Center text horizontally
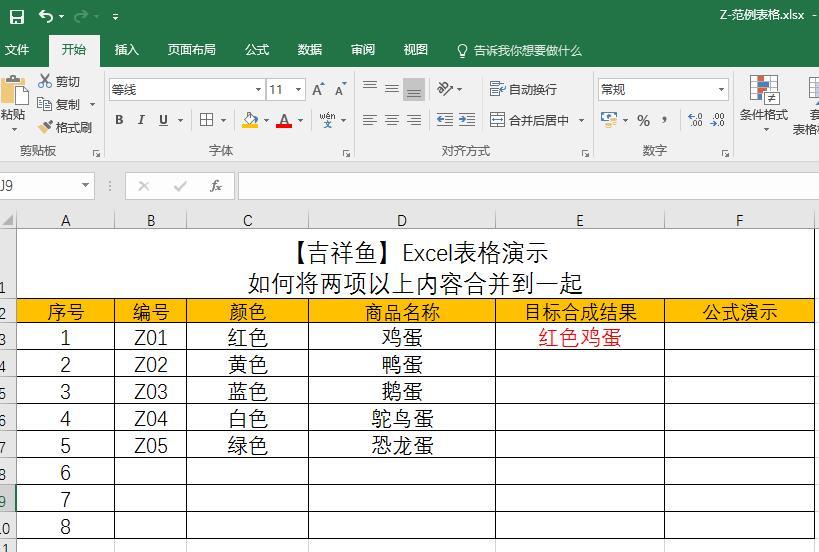Image resolution: width=819 pixels, height=552 pixels. tap(392, 120)
